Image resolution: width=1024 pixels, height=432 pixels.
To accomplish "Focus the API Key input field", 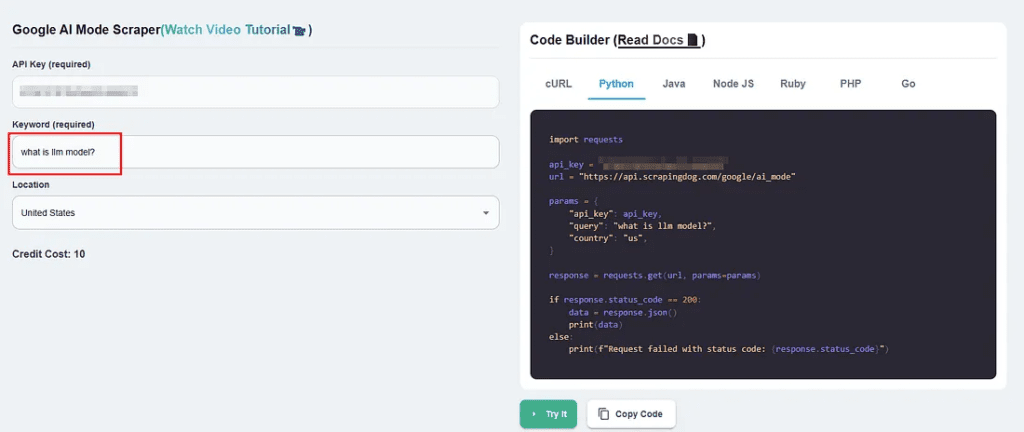I will point(255,92).
